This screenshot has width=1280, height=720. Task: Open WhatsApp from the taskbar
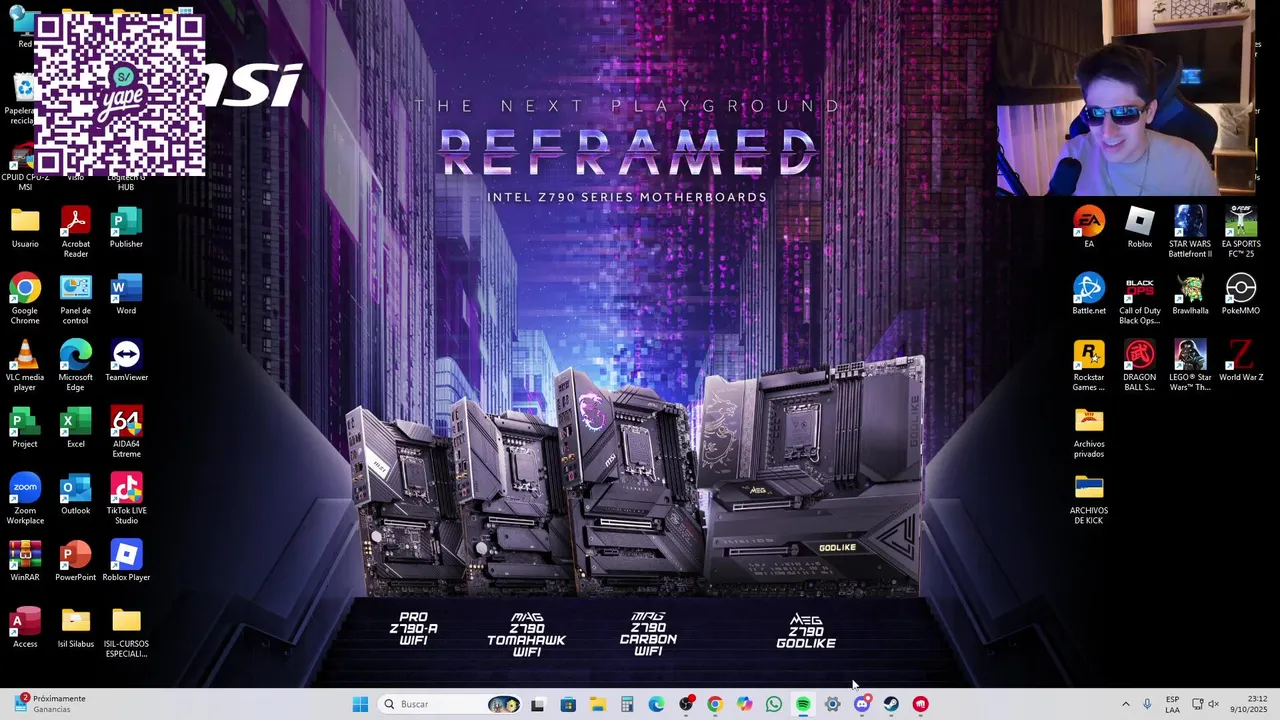tap(774, 704)
